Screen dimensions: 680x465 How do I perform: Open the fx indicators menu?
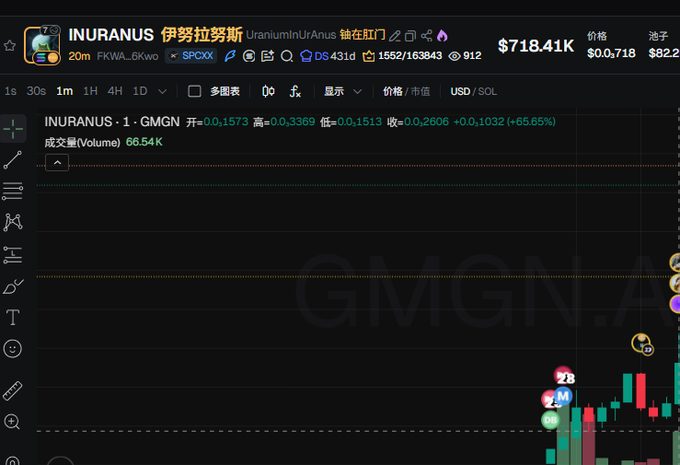point(295,91)
